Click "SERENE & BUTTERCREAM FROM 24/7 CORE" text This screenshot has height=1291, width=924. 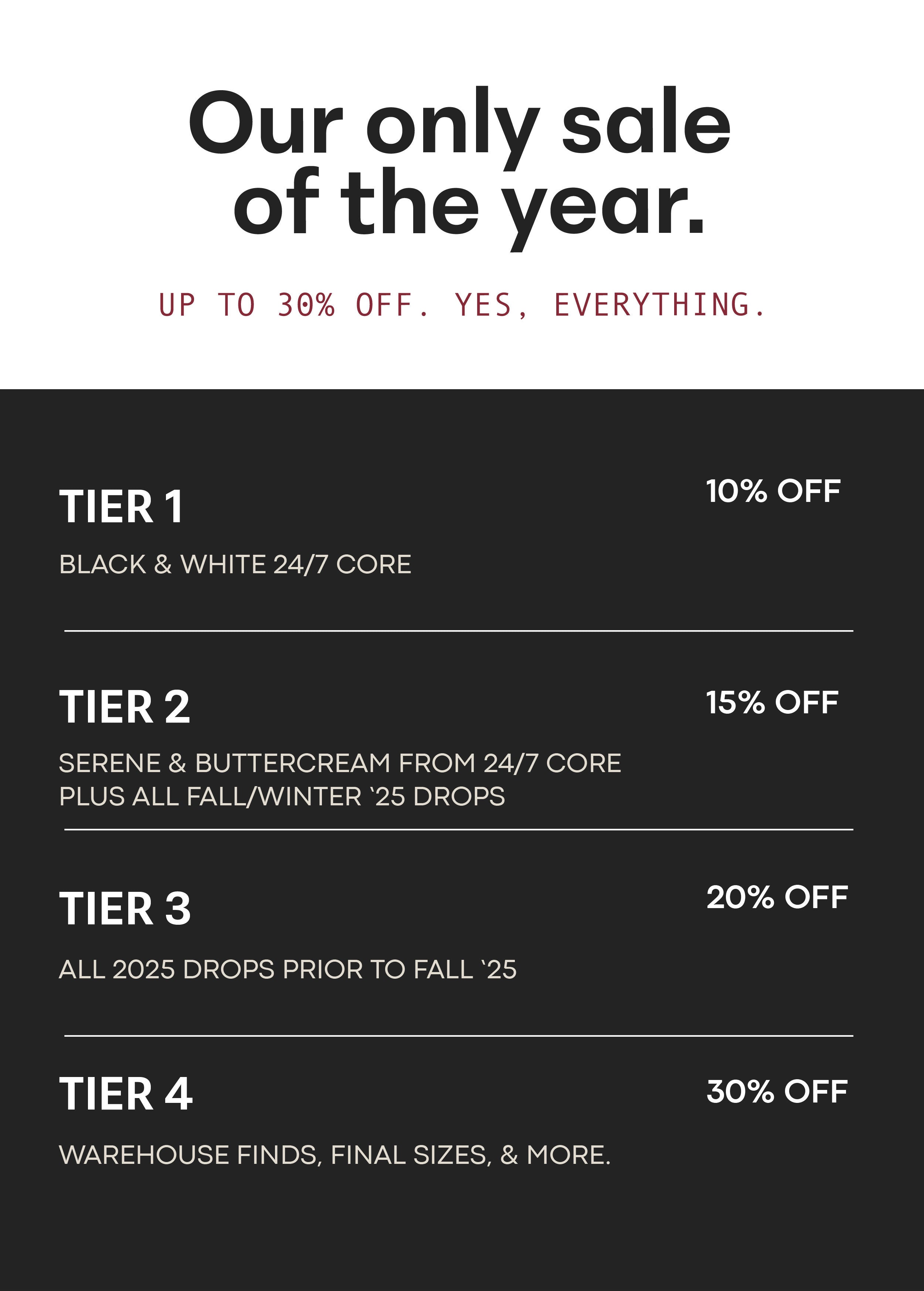[x=340, y=763]
